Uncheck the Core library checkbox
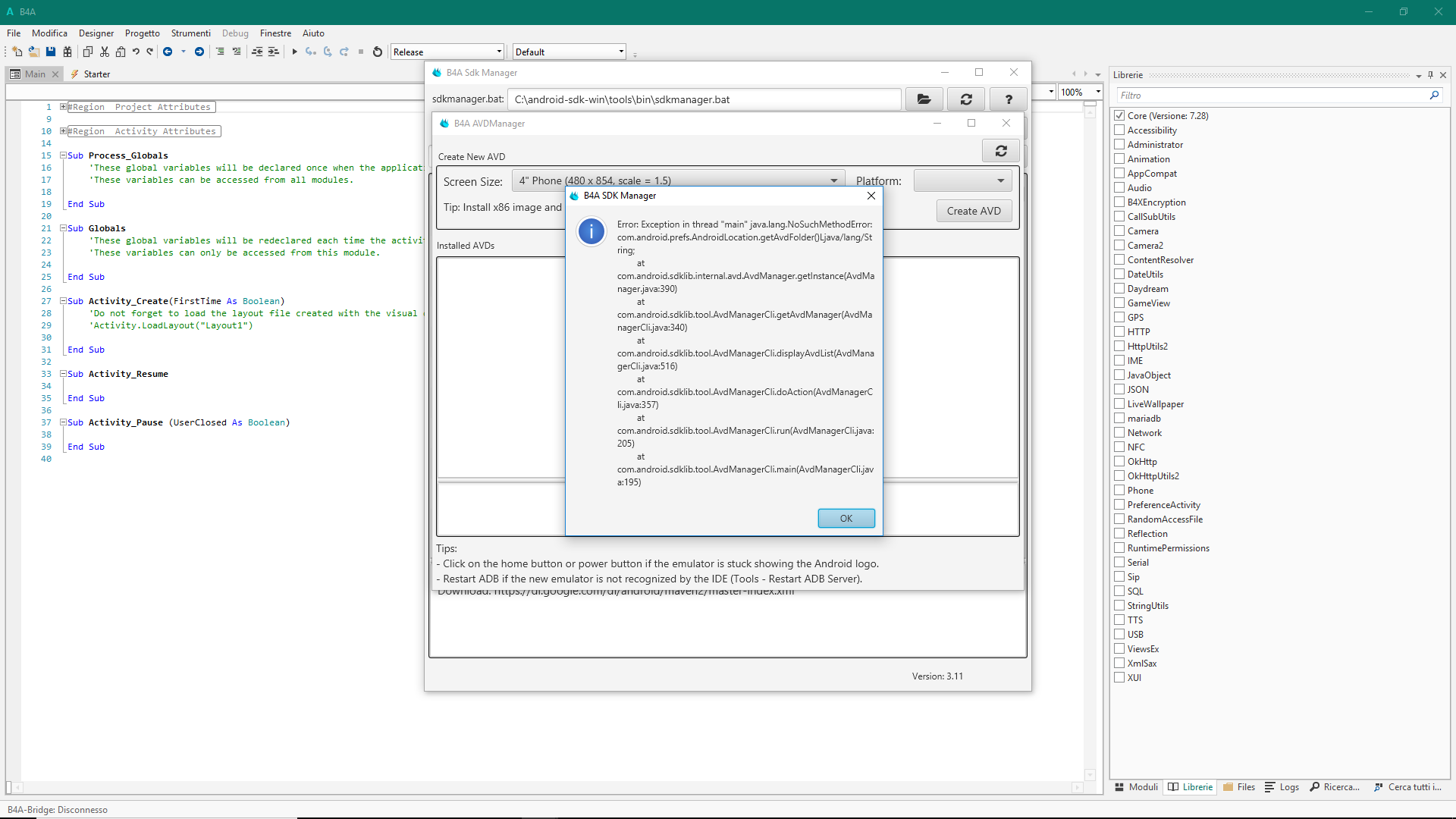Image resolution: width=1456 pixels, height=819 pixels. tap(1119, 116)
